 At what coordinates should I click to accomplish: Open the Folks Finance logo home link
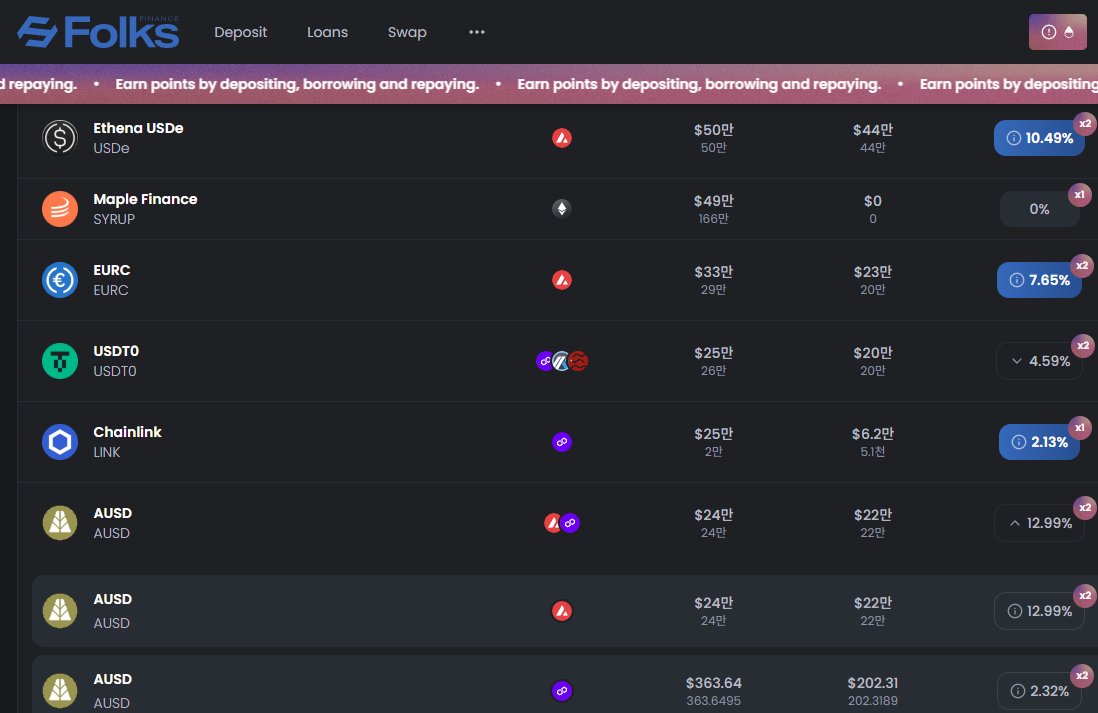[x=96, y=31]
